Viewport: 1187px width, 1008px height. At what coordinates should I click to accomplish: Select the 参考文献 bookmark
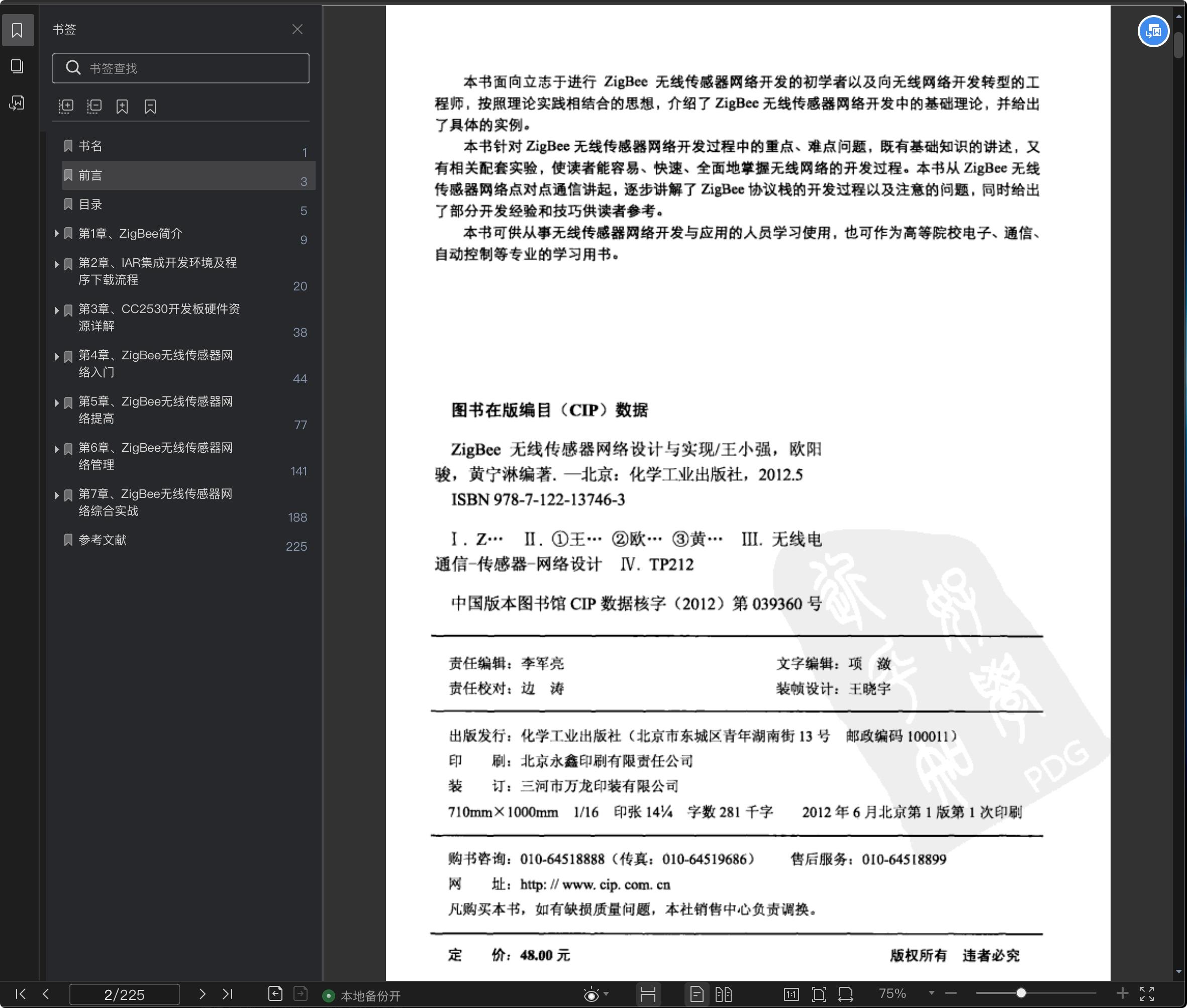(188, 540)
